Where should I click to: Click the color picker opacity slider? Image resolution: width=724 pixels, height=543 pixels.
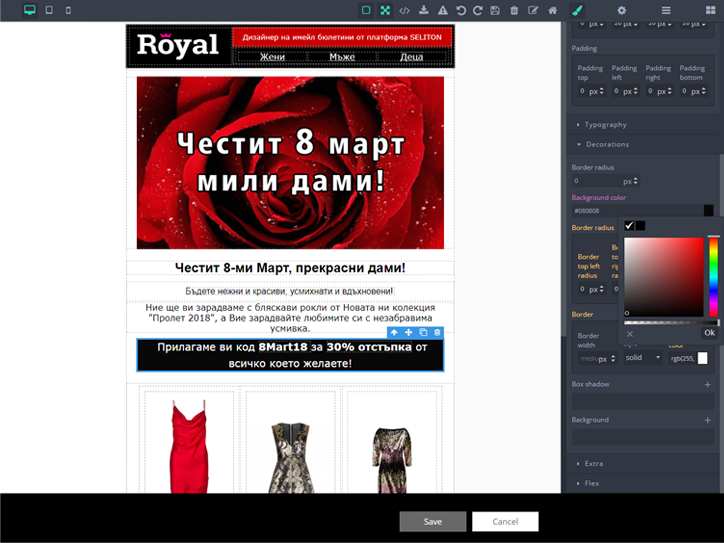(671, 323)
